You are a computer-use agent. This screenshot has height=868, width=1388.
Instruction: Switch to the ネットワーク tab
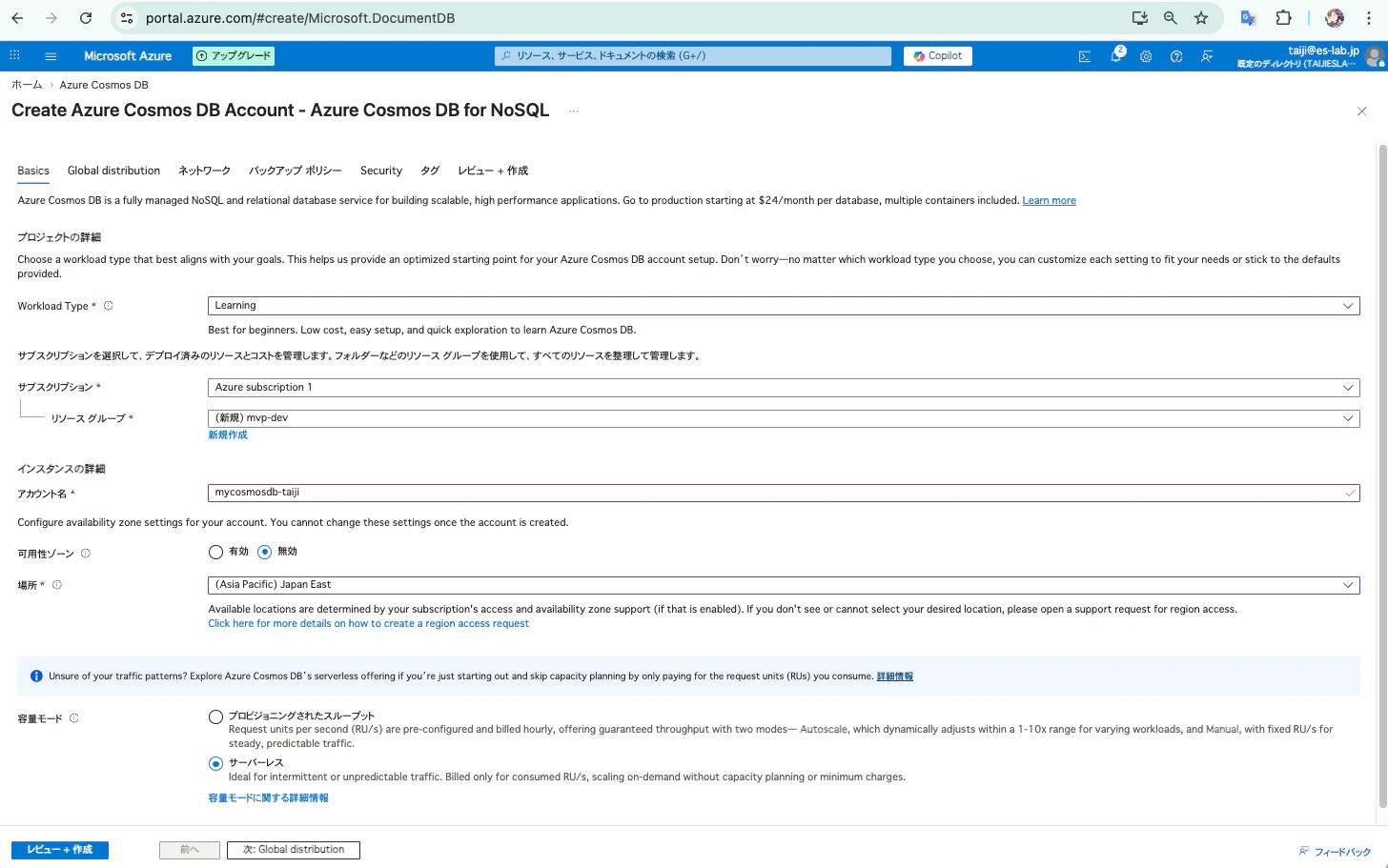pyautogui.click(x=204, y=171)
